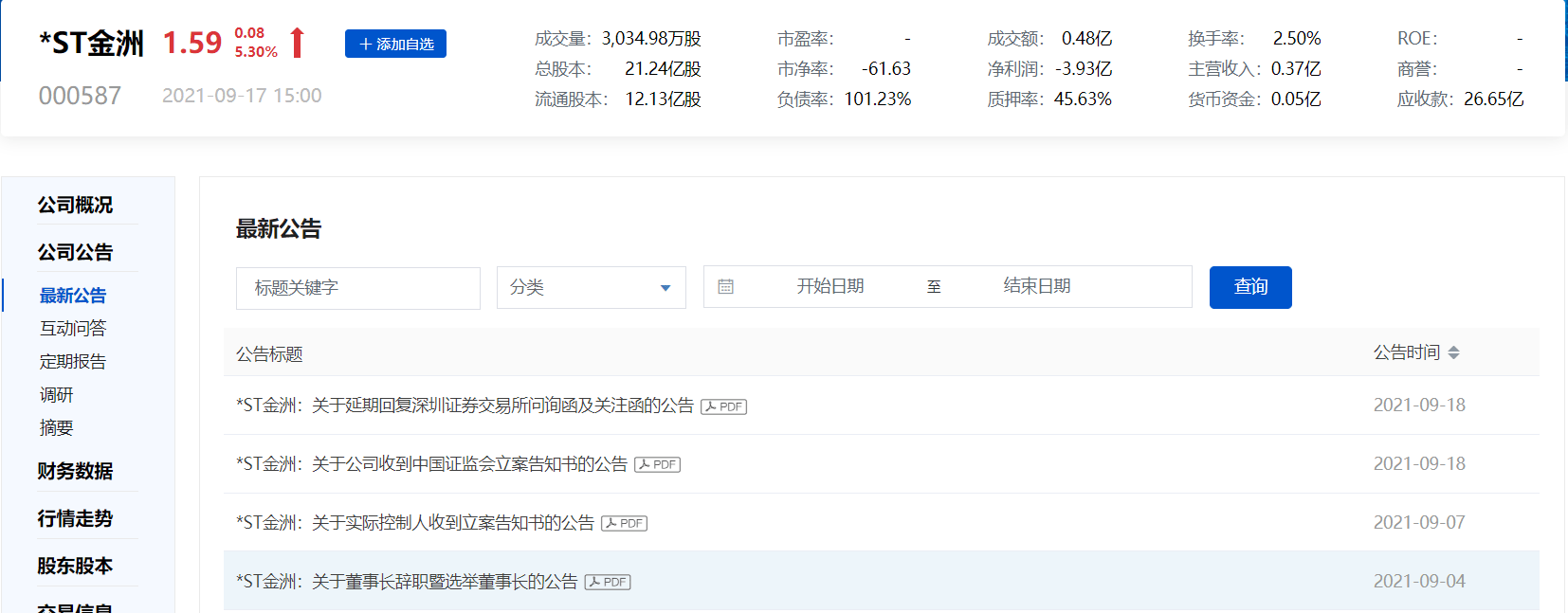The width and height of the screenshot is (1568, 613).
Task: Click the 质押率 value 45.63%
Action: click(1083, 99)
